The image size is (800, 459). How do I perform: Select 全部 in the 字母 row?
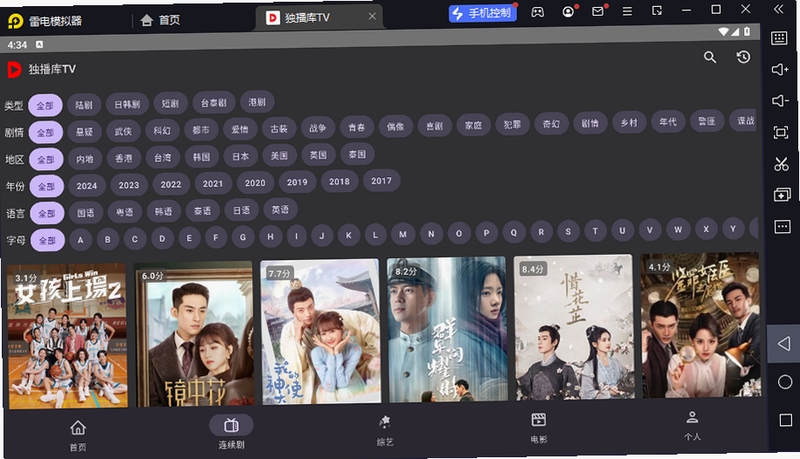(x=47, y=240)
